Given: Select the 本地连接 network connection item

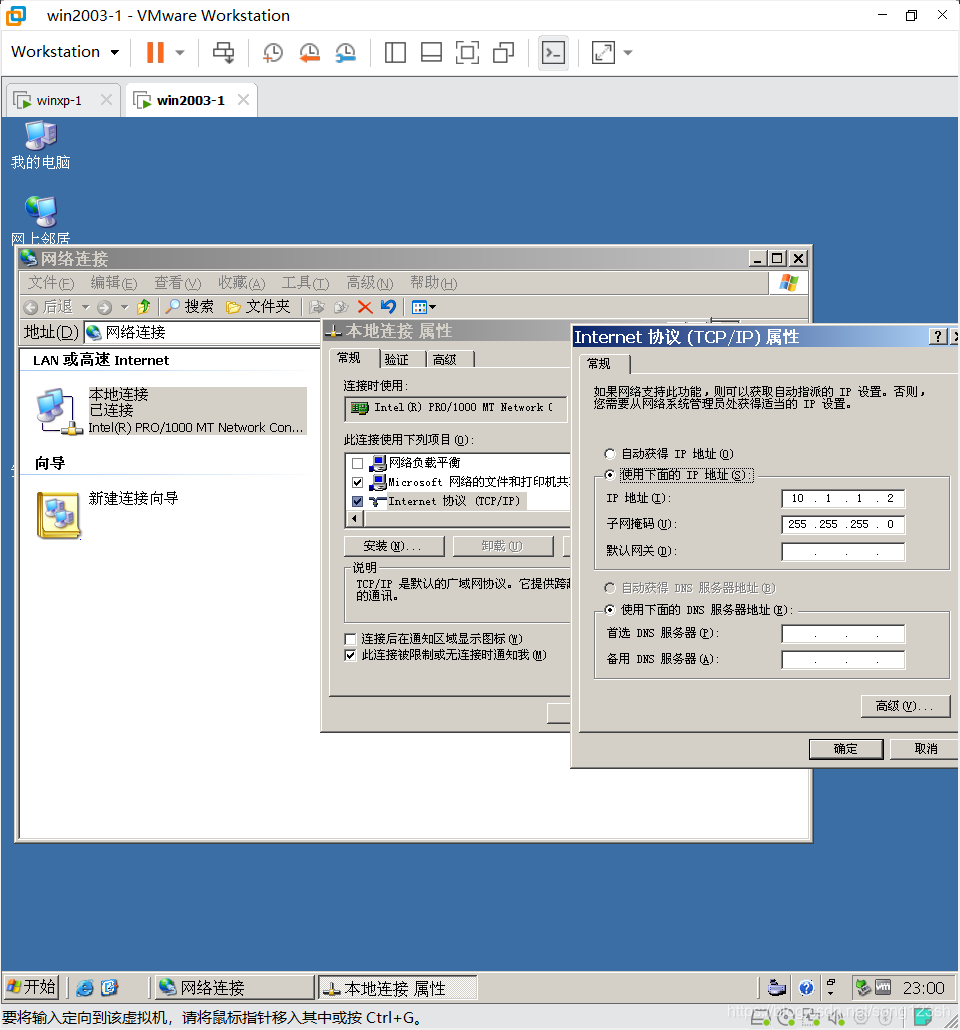Looking at the screenshot, I should click(x=171, y=411).
